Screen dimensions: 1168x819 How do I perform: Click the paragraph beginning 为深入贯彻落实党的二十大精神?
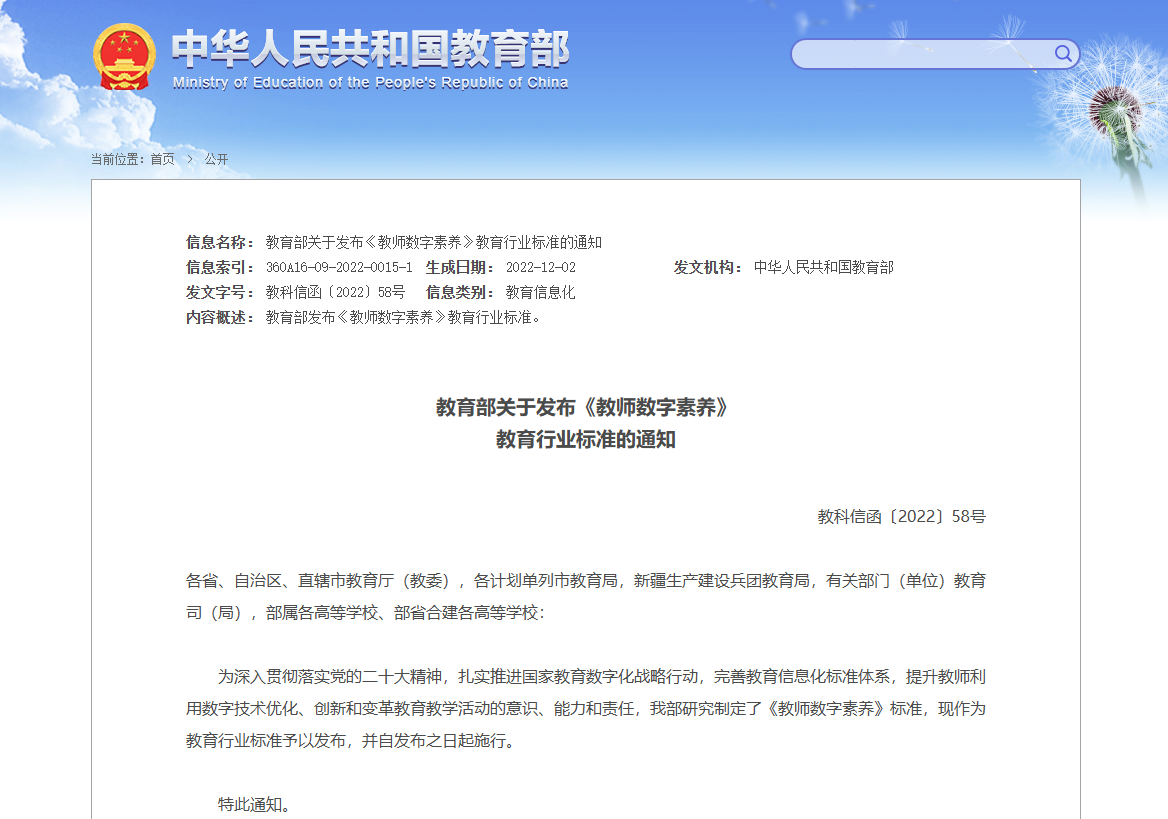[x=585, y=709]
